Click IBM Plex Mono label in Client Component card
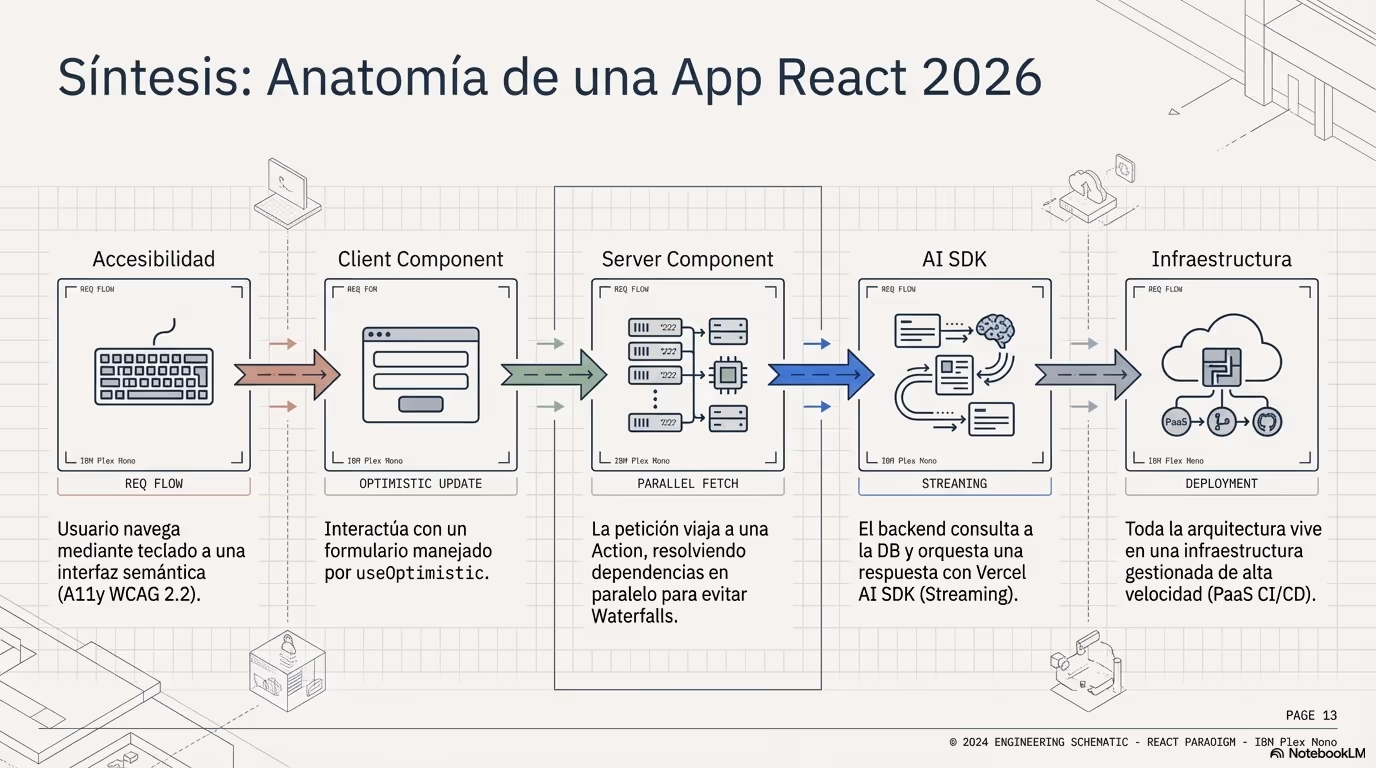1376x768 pixels. [375, 461]
